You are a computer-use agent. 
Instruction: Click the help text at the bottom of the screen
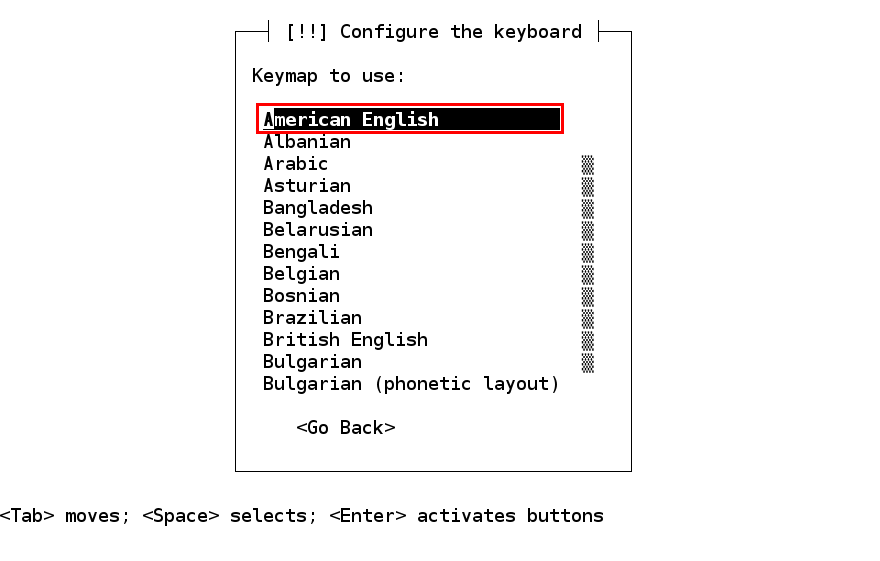302,516
